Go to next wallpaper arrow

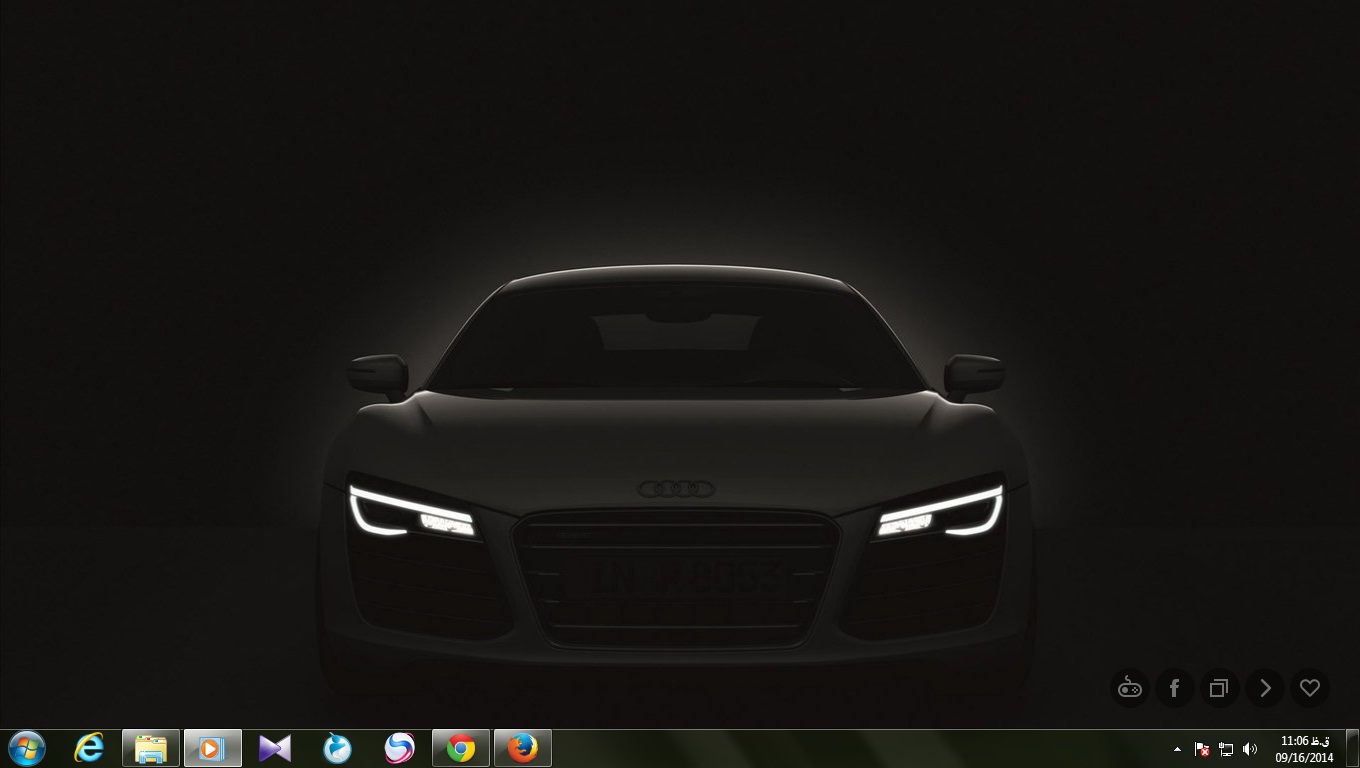click(1265, 688)
